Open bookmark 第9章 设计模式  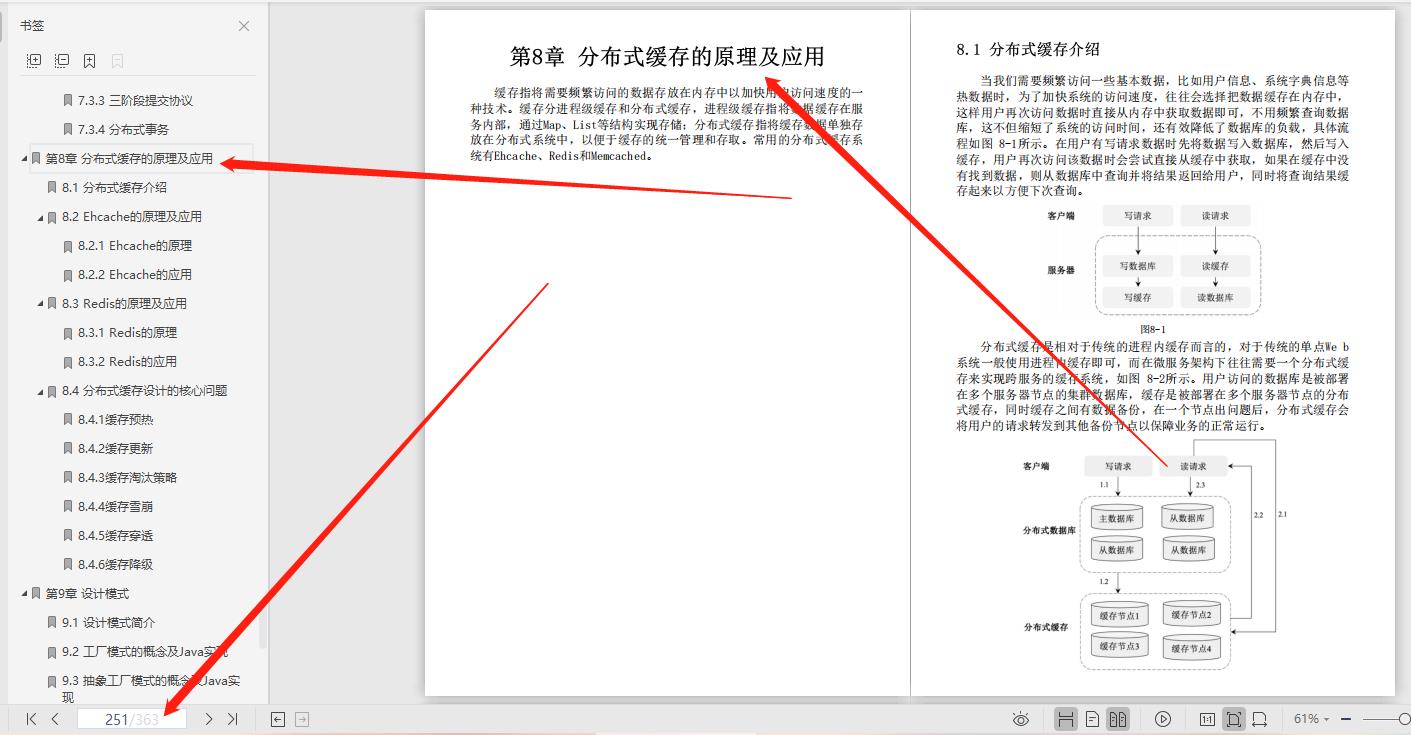tap(87, 593)
